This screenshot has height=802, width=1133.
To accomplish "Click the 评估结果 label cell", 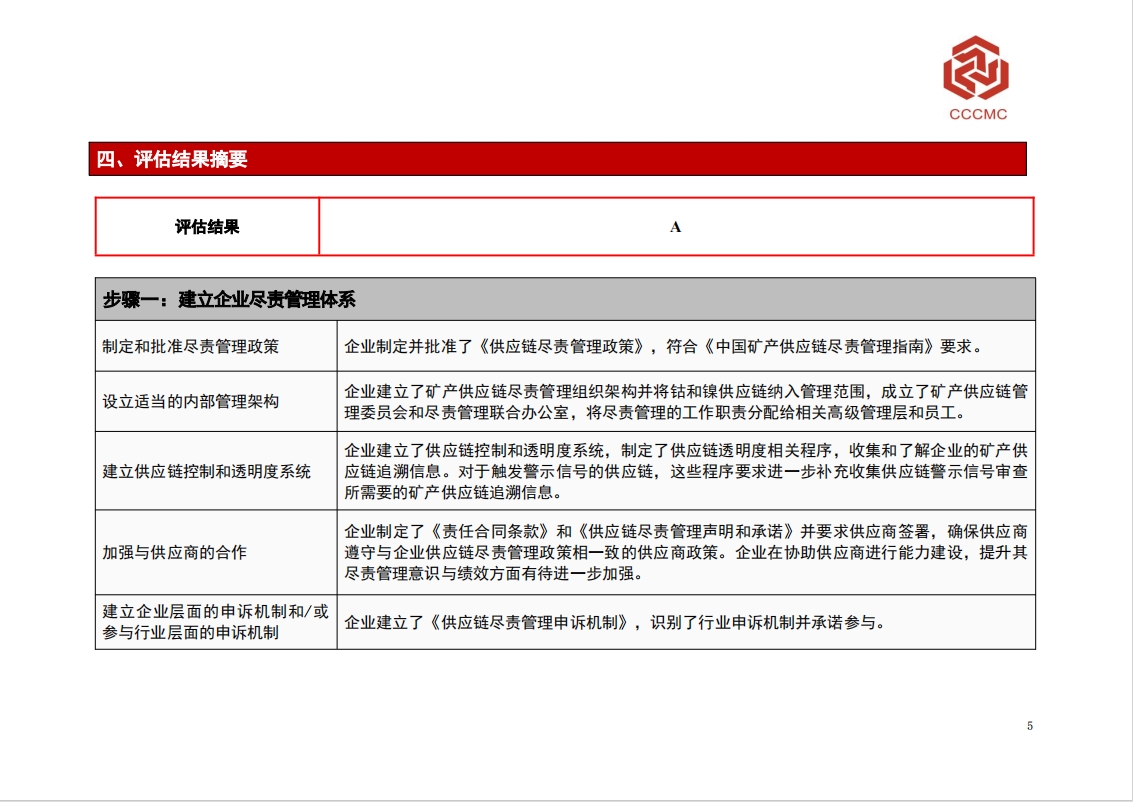I will coord(207,227).
